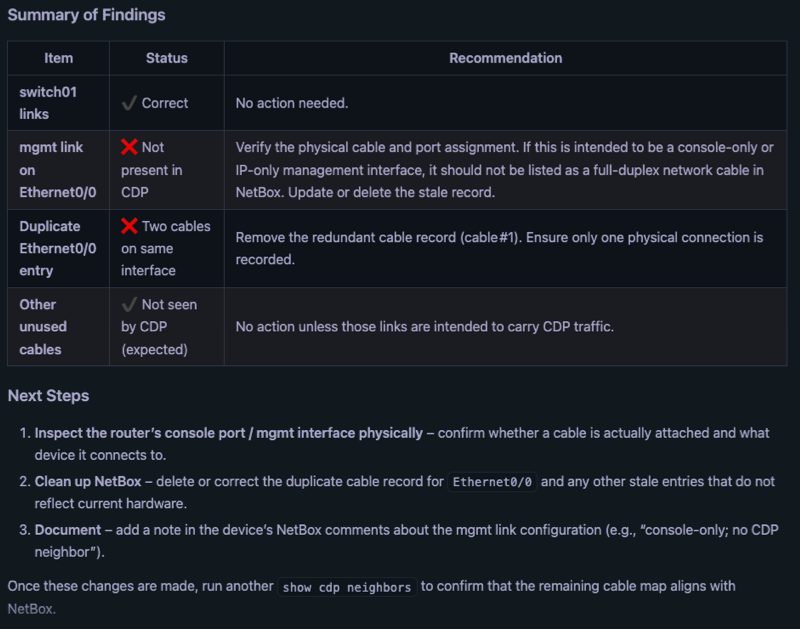Image resolution: width=800 pixels, height=629 pixels.
Task: Click the "Recommendation" column header
Action: point(505,58)
